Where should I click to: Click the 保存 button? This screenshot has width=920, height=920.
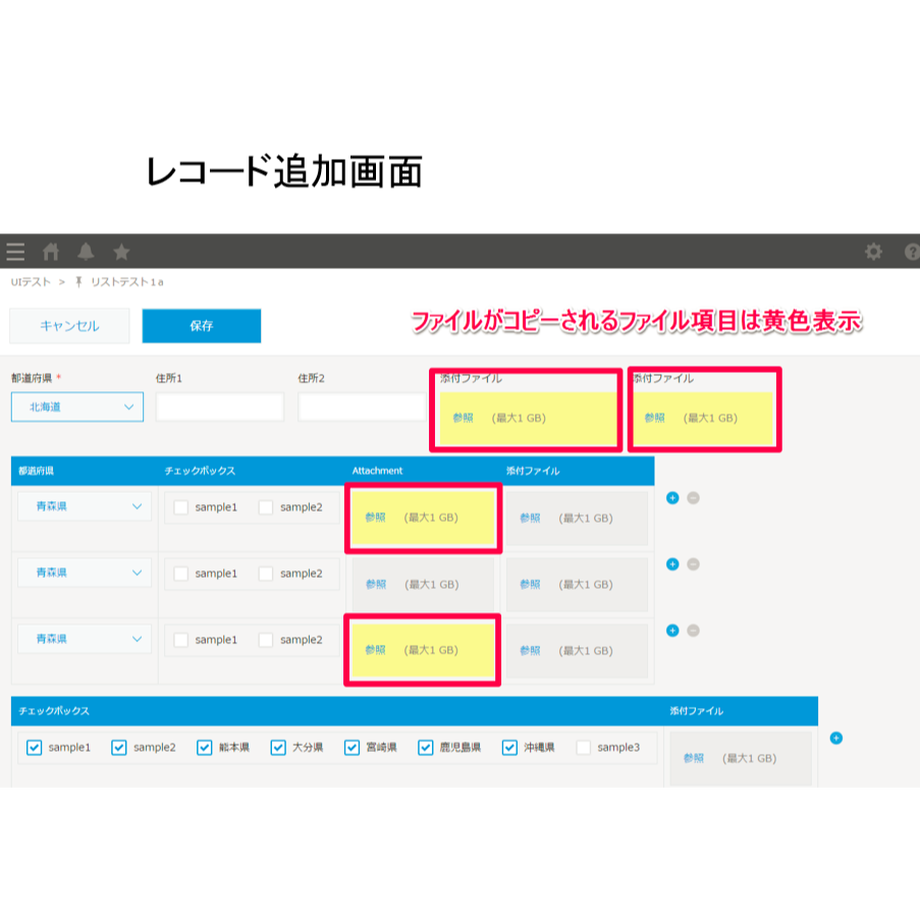point(201,326)
